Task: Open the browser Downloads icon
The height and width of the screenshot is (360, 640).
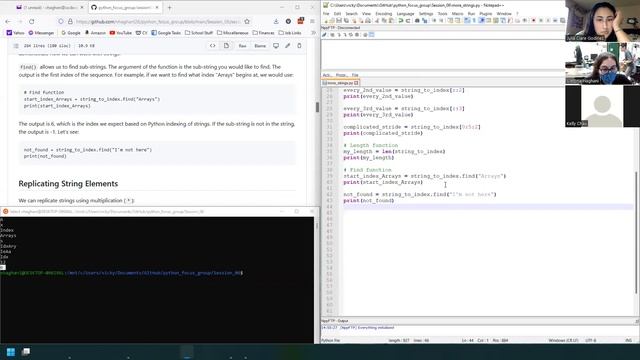Action: (276, 21)
